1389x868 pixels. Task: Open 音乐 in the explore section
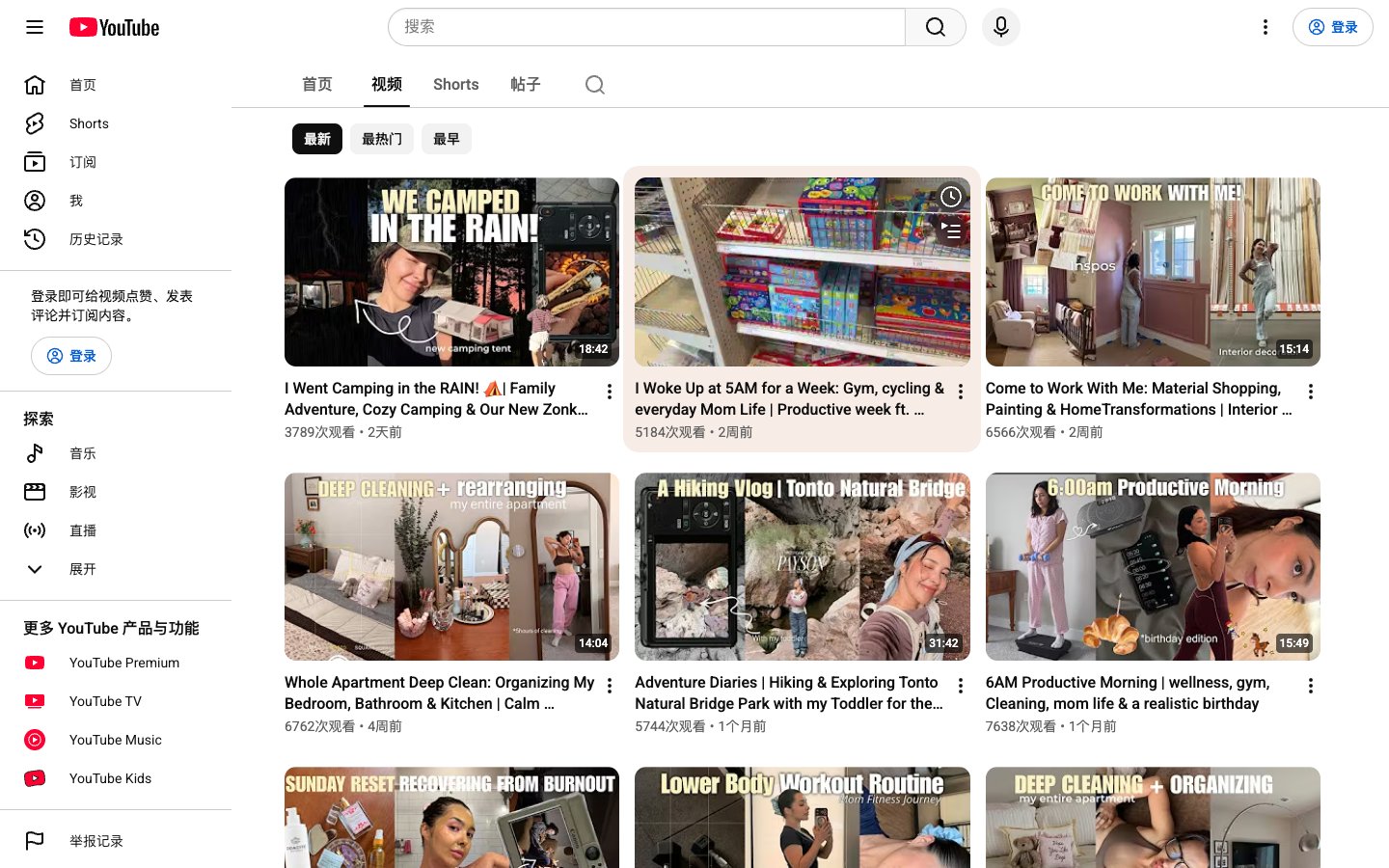pos(116,453)
